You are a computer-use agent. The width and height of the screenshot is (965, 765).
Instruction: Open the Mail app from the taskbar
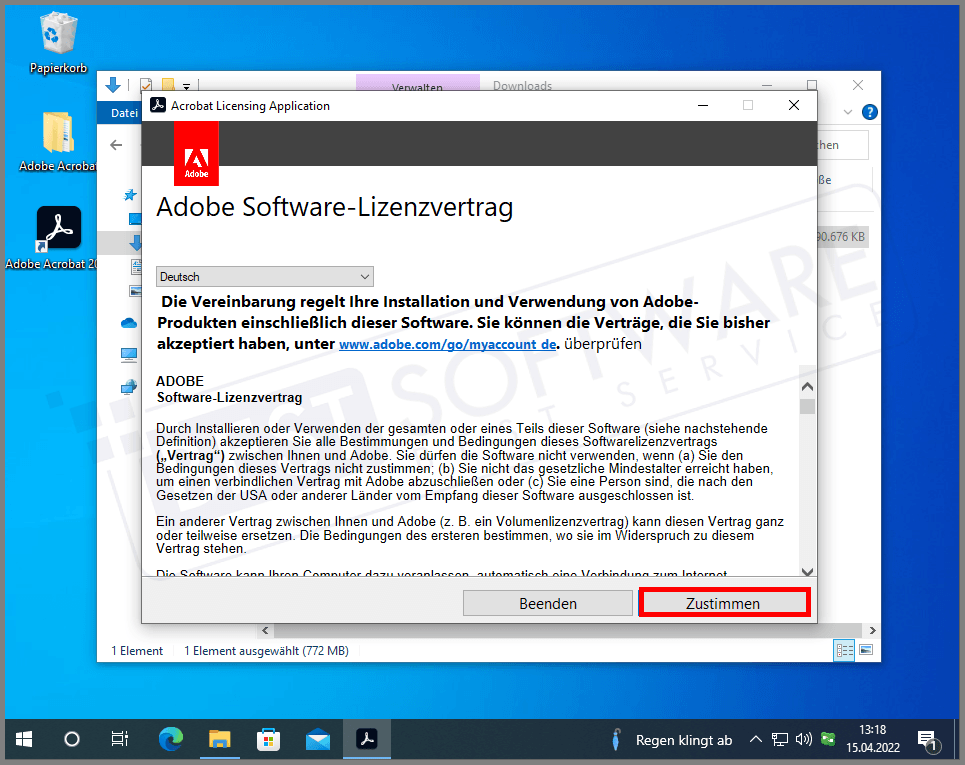tap(317, 739)
